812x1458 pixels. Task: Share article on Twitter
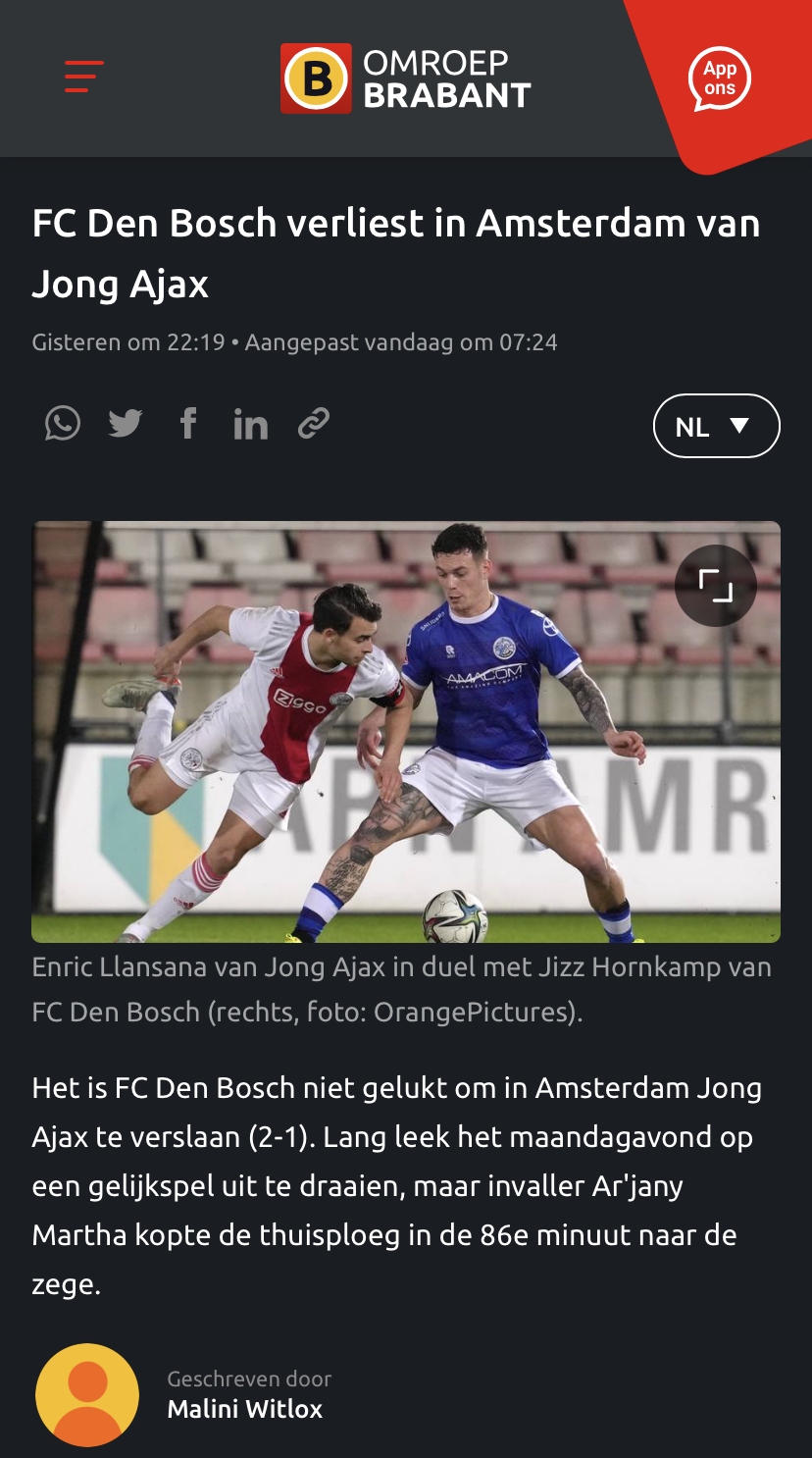pyautogui.click(x=126, y=424)
